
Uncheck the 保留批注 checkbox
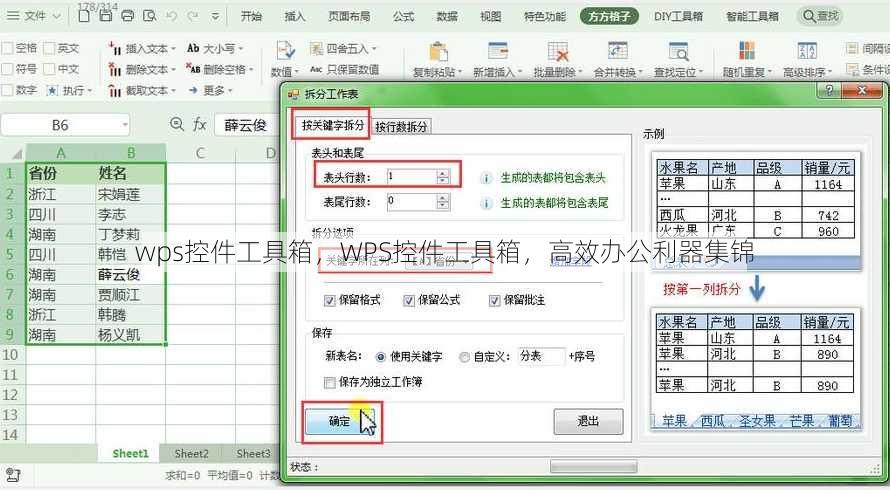[494, 301]
